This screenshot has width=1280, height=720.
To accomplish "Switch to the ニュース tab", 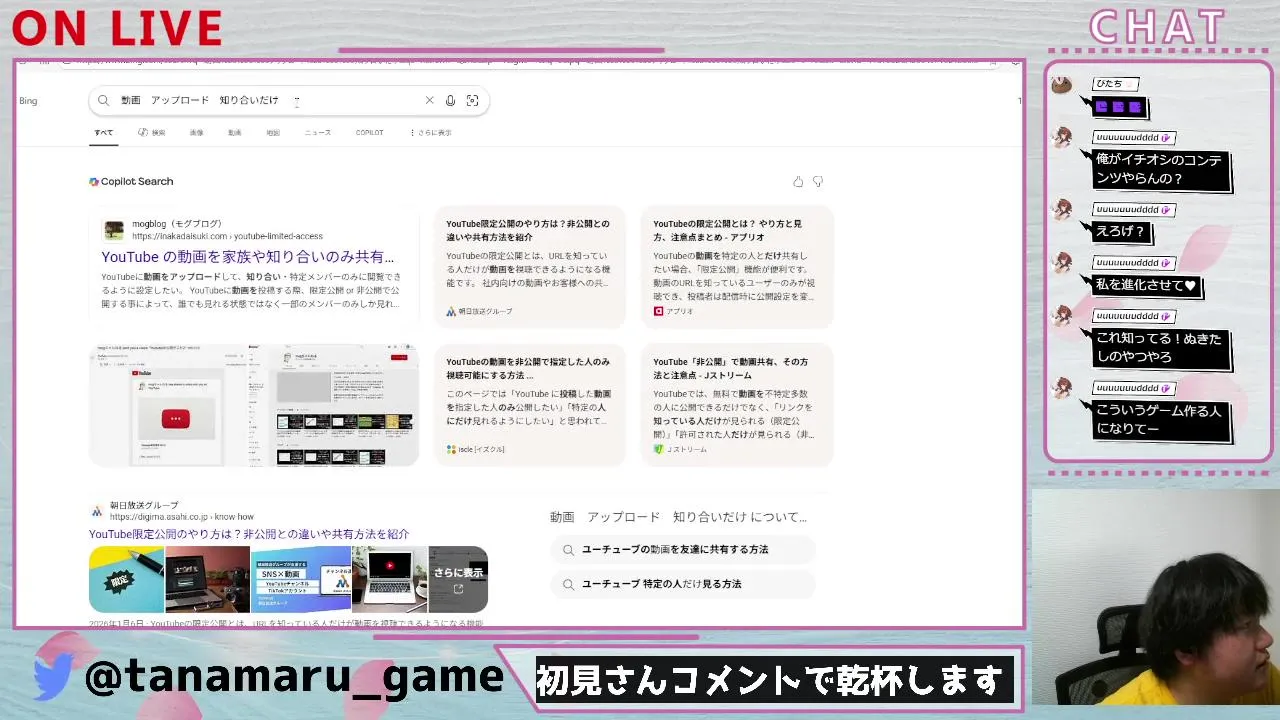I will click(318, 133).
